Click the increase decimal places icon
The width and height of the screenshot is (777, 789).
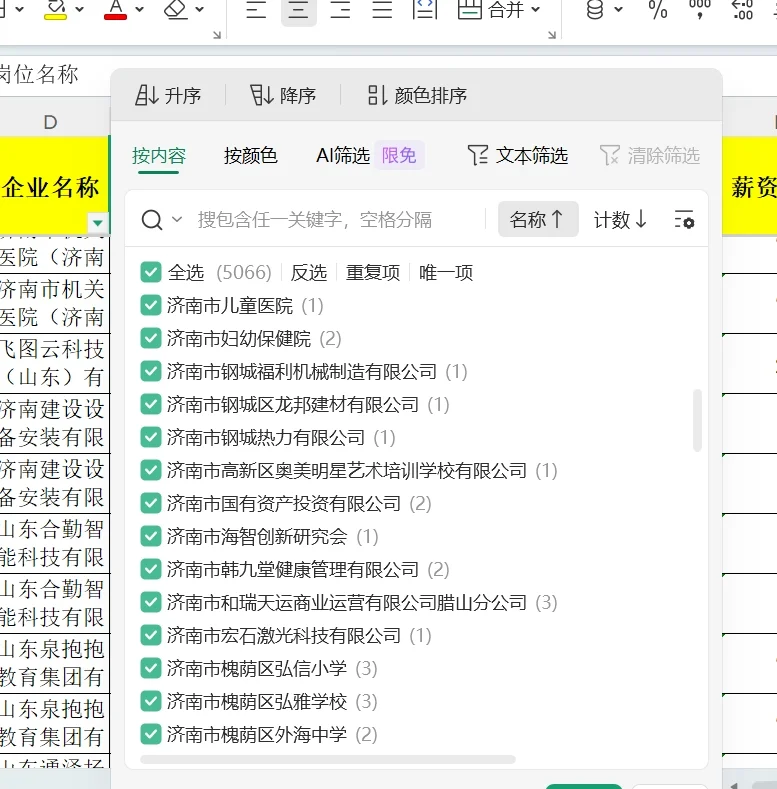pos(742,9)
